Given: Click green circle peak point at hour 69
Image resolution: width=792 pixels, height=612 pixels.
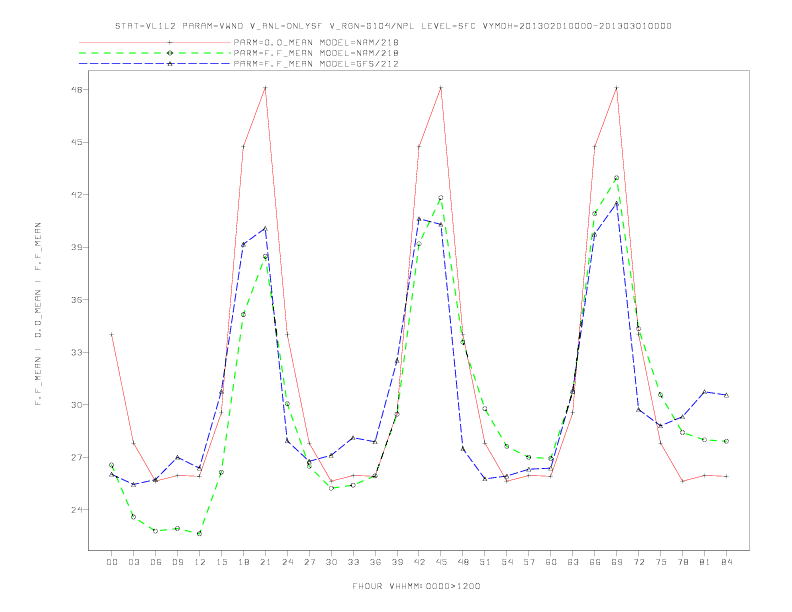Looking at the screenshot, I should pos(617,178).
